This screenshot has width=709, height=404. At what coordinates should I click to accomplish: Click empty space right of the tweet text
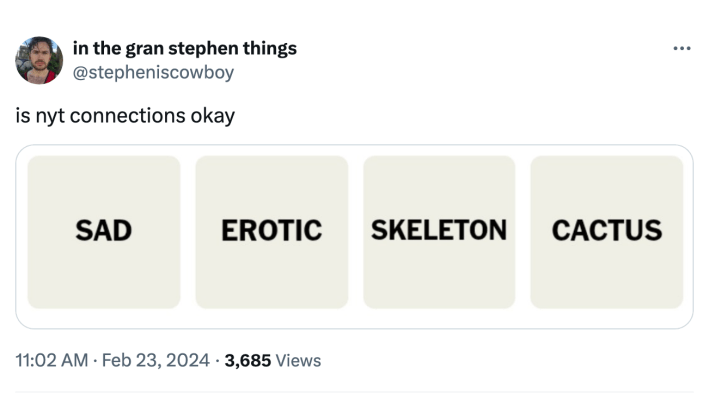[450, 116]
